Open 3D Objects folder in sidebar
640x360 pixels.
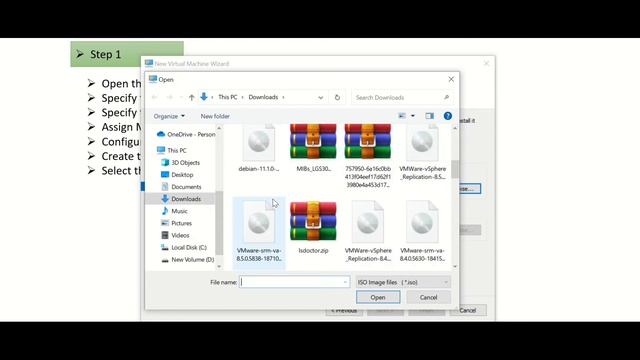[x=180, y=162]
